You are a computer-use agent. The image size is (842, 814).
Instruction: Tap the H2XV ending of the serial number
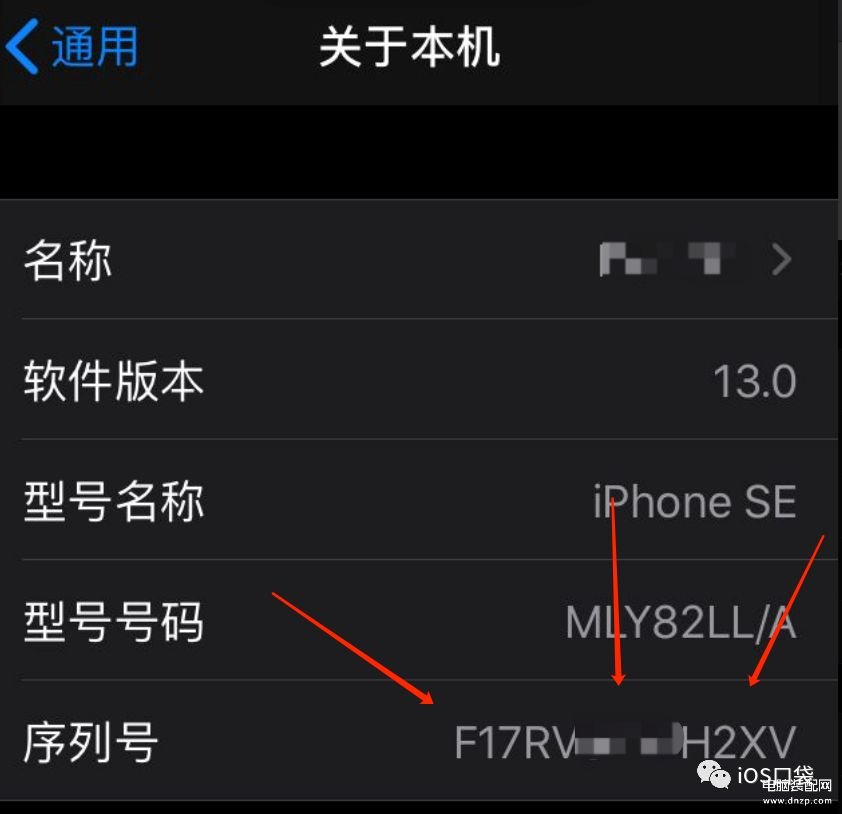(738, 743)
